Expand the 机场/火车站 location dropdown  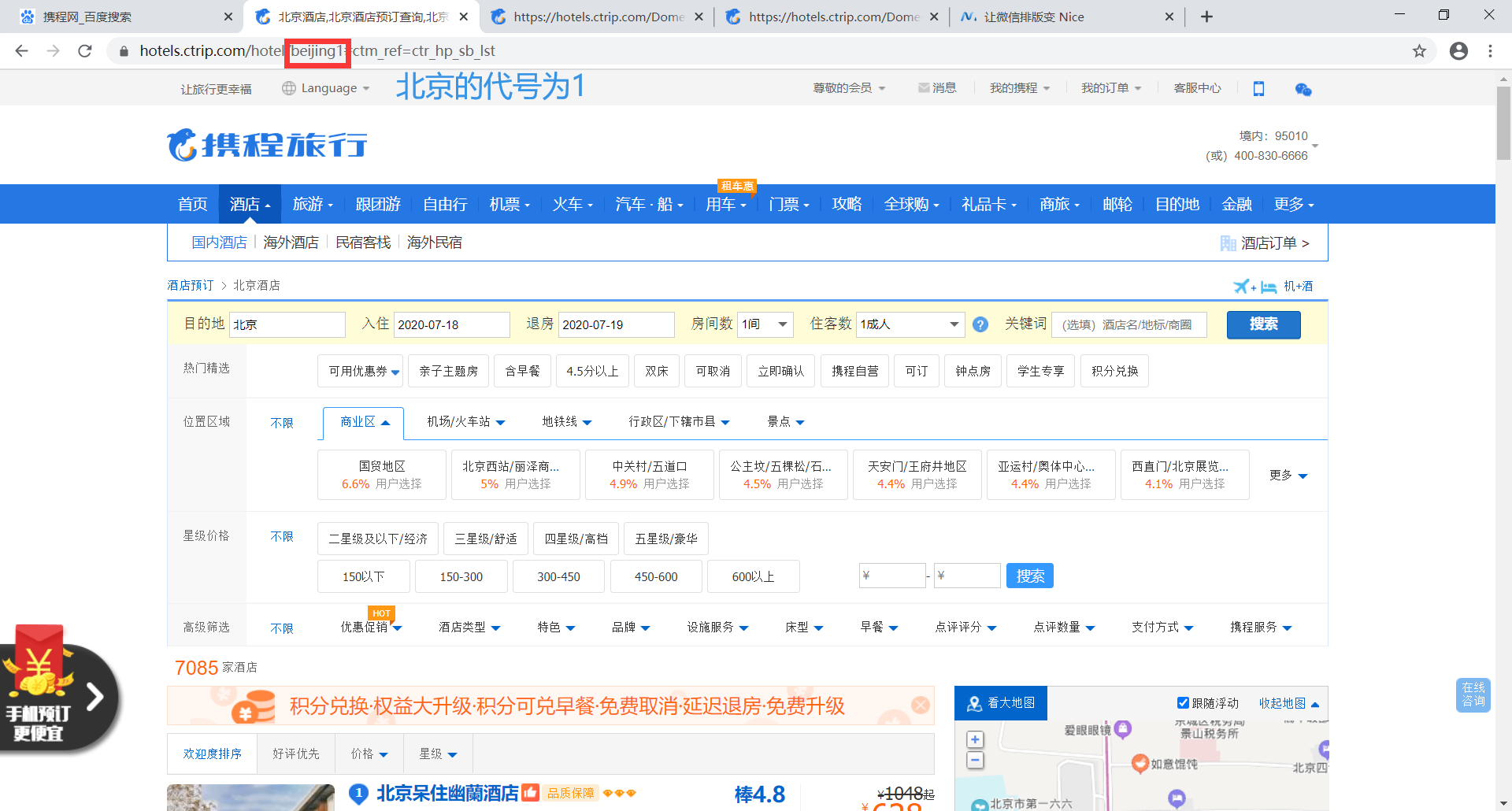pos(466,422)
